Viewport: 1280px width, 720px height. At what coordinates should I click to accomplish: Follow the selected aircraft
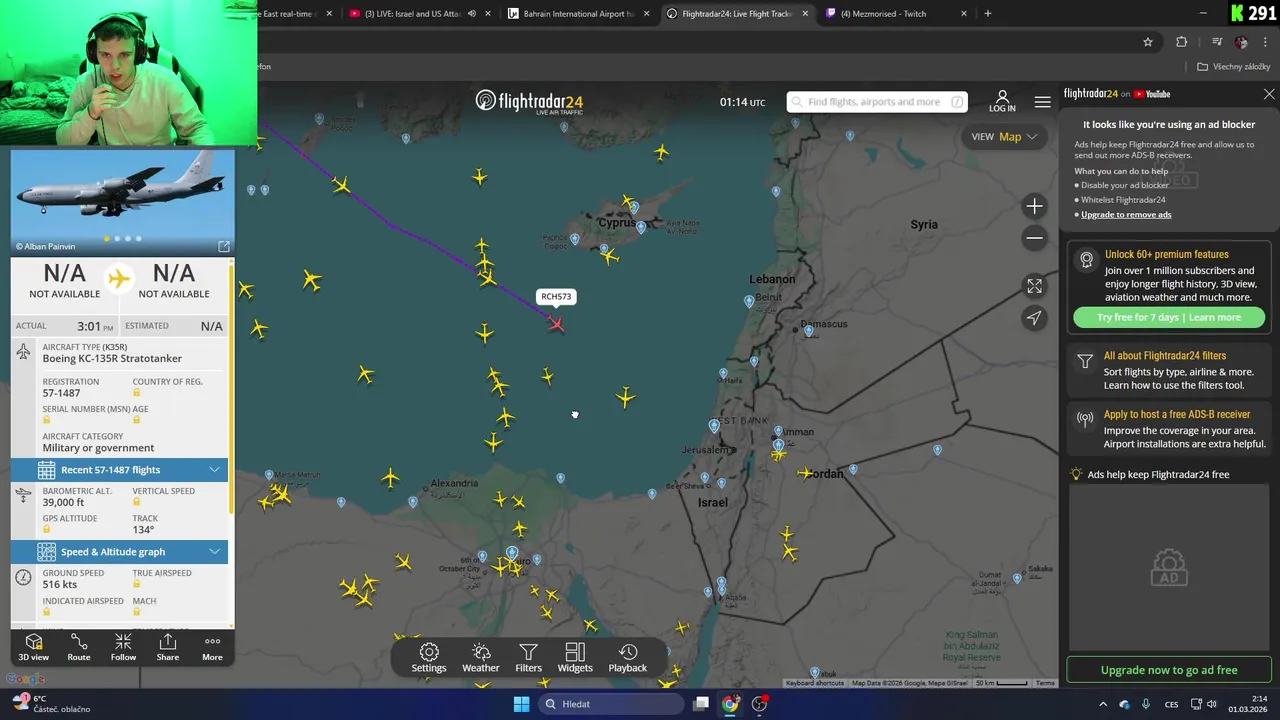click(x=123, y=647)
